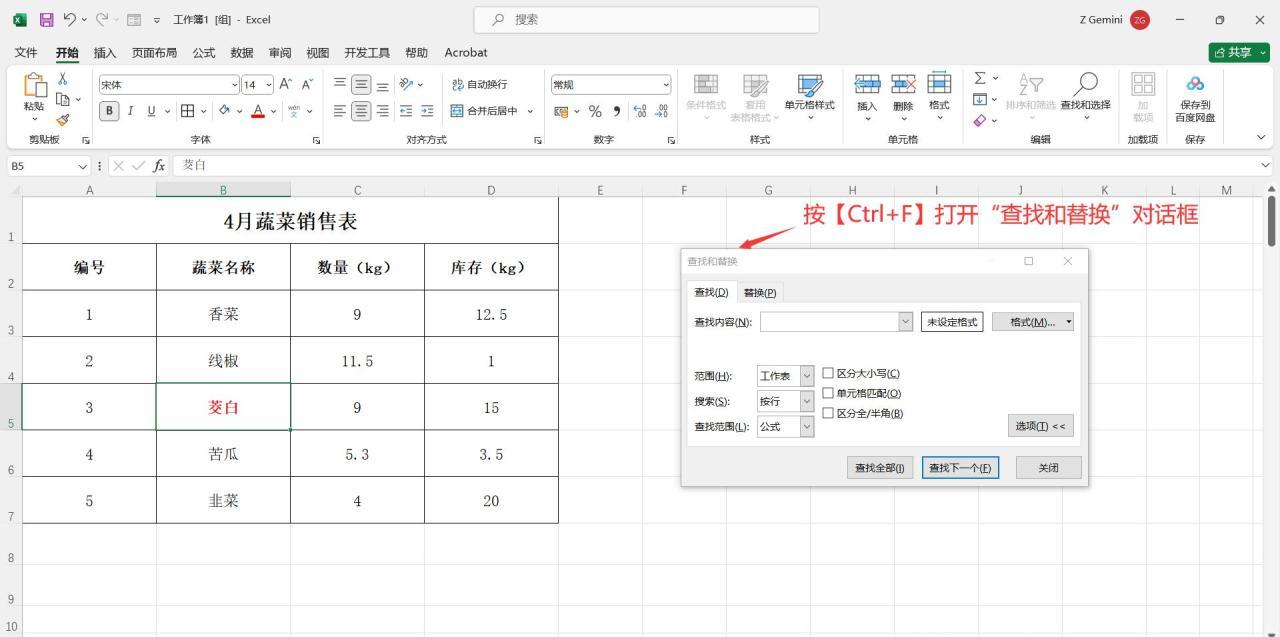Apply comma style number format
The height and width of the screenshot is (637, 1280).
(617, 111)
